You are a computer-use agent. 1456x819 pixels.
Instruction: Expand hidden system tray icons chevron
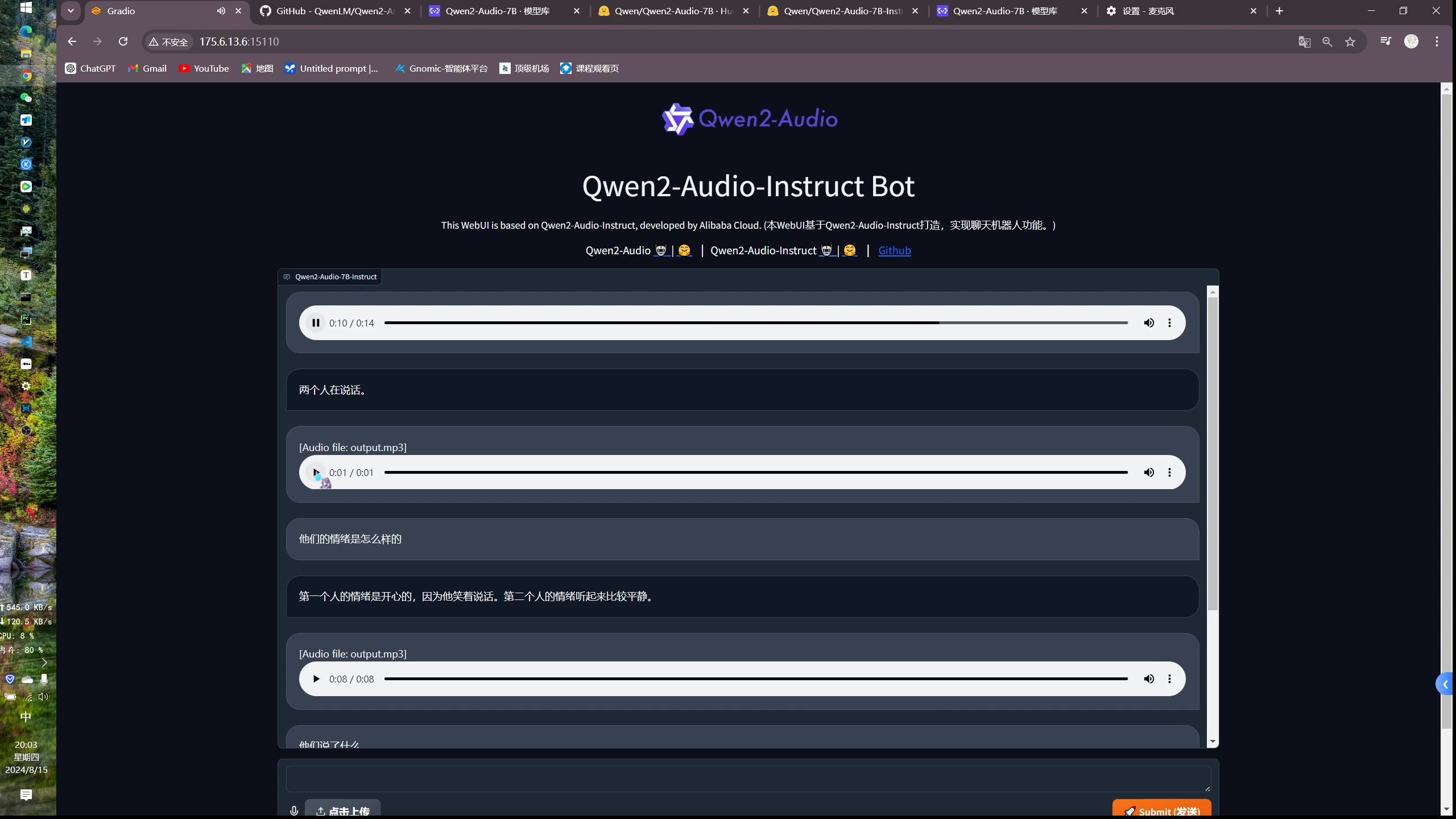pyautogui.click(x=44, y=663)
